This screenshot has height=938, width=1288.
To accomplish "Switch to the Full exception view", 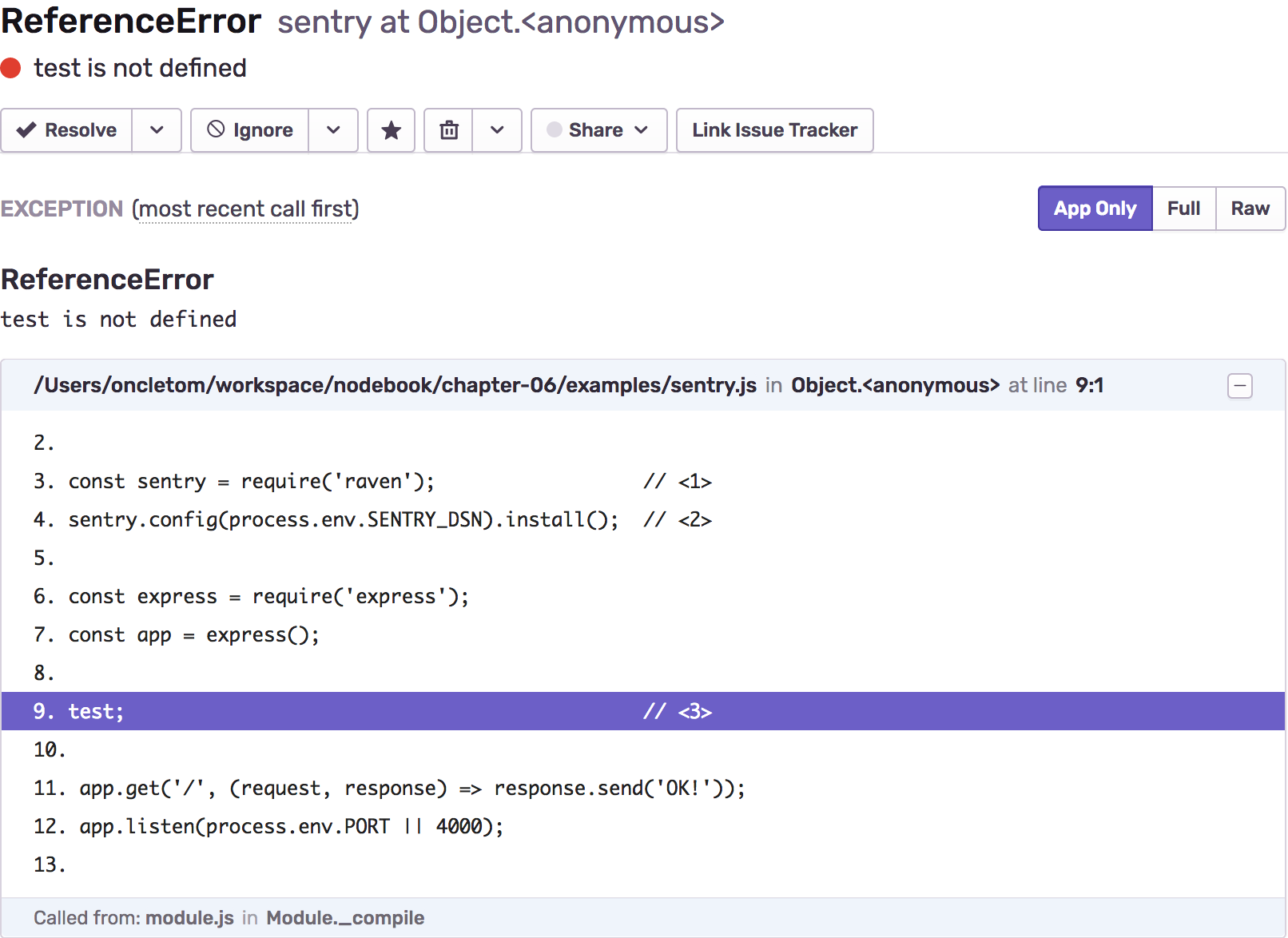I will 1183,209.
